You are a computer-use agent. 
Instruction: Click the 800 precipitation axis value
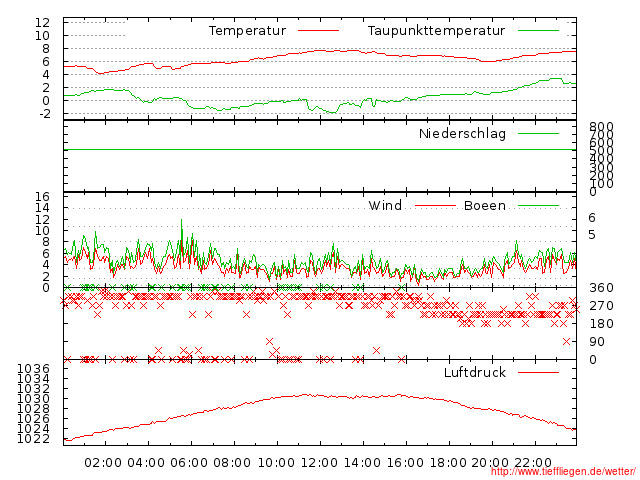pos(600,127)
